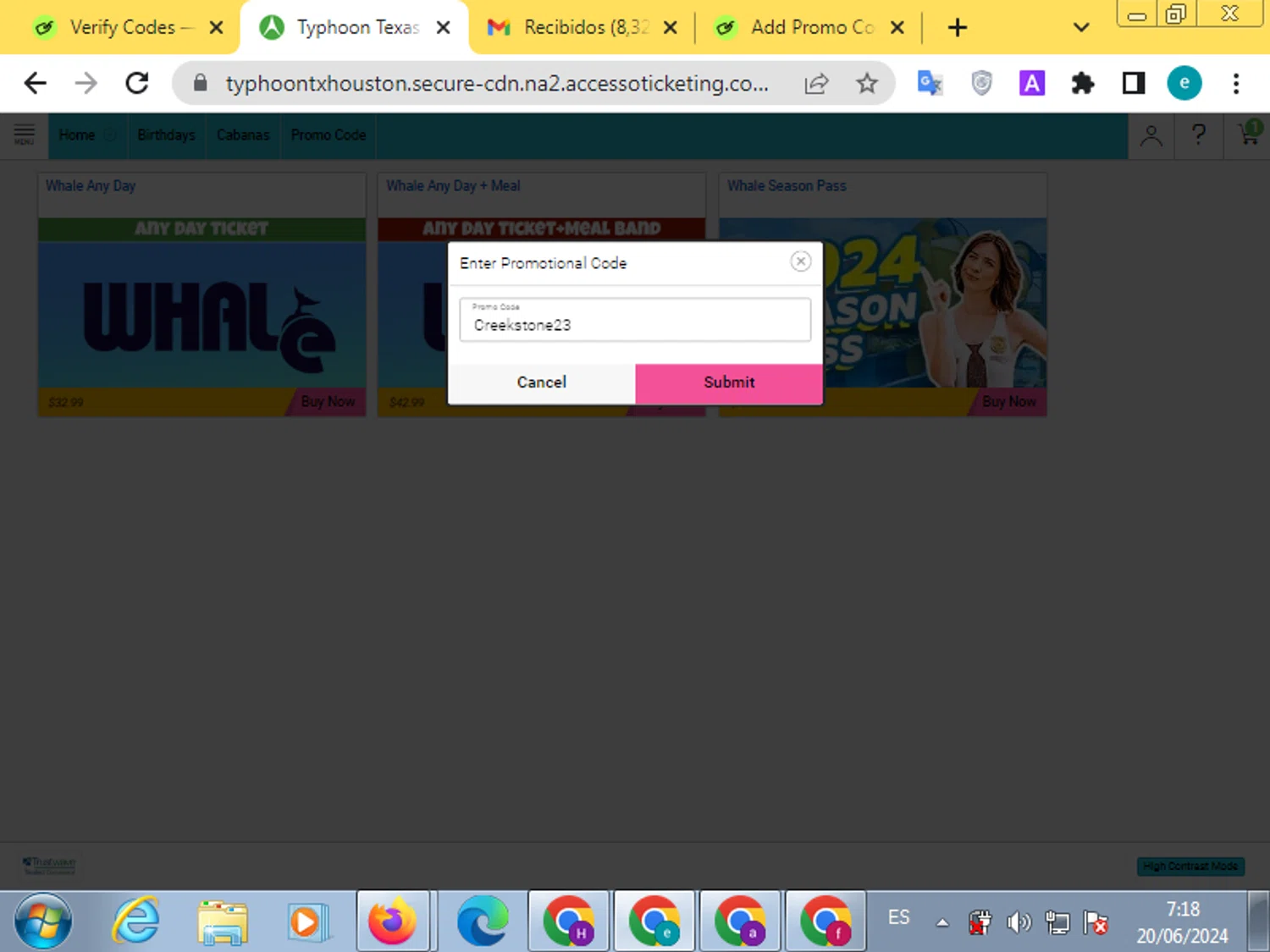This screenshot has height=952, width=1270.
Task: Close the Enter Promotional Code dialog
Action: click(x=800, y=261)
